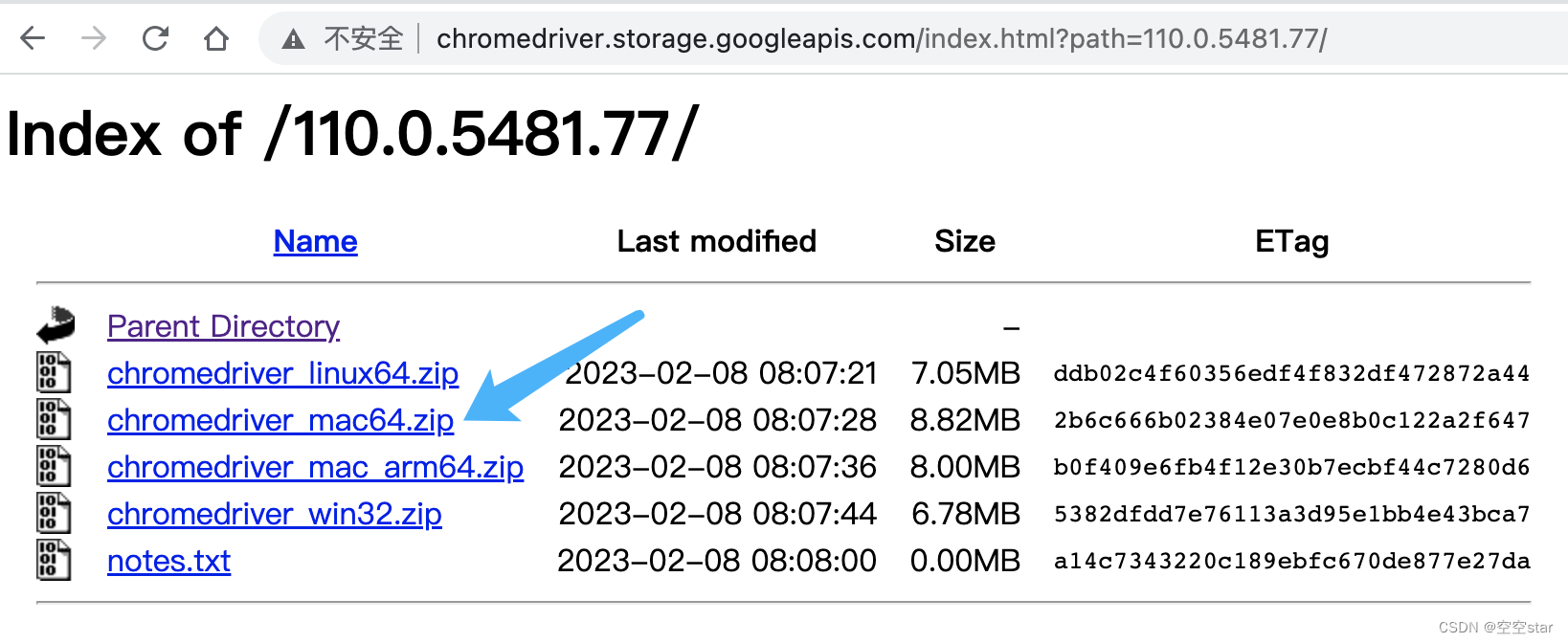
Task: Open the notes.txt file link
Action: 168,561
